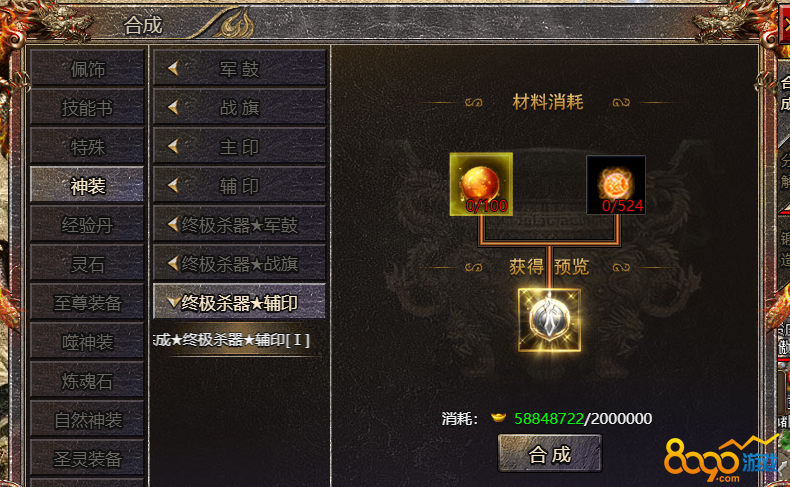Image resolution: width=790 pixels, height=487 pixels.
Task: Switch to the 佩饰 tab
Action: pyautogui.click(x=87, y=68)
